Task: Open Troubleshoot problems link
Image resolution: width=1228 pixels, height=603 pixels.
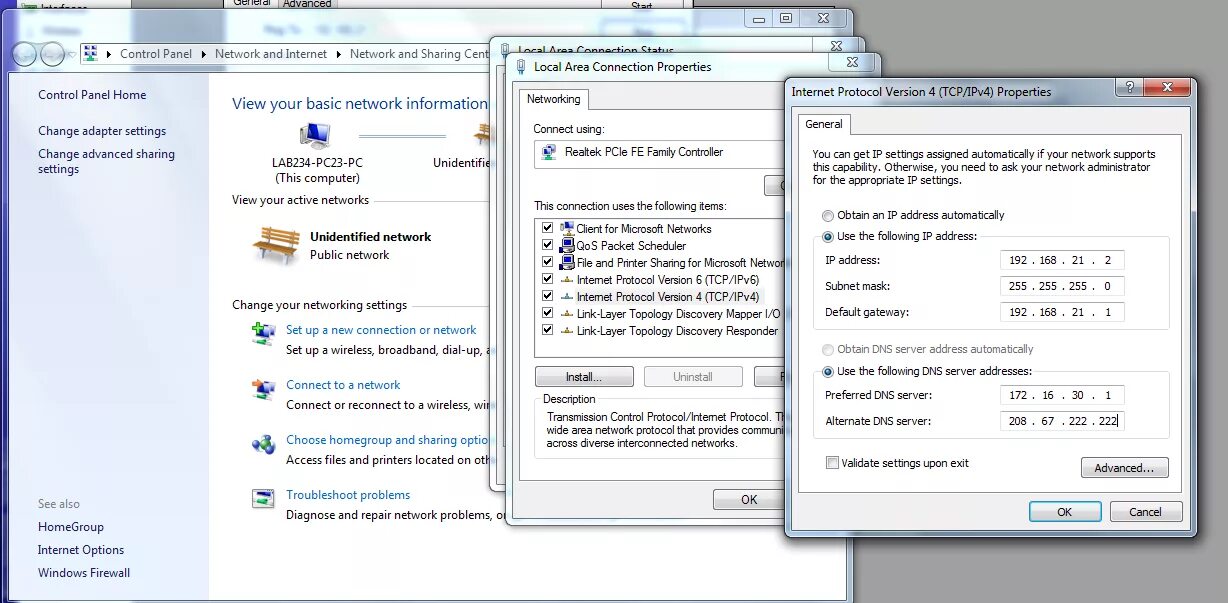Action: (x=348, y=495)
